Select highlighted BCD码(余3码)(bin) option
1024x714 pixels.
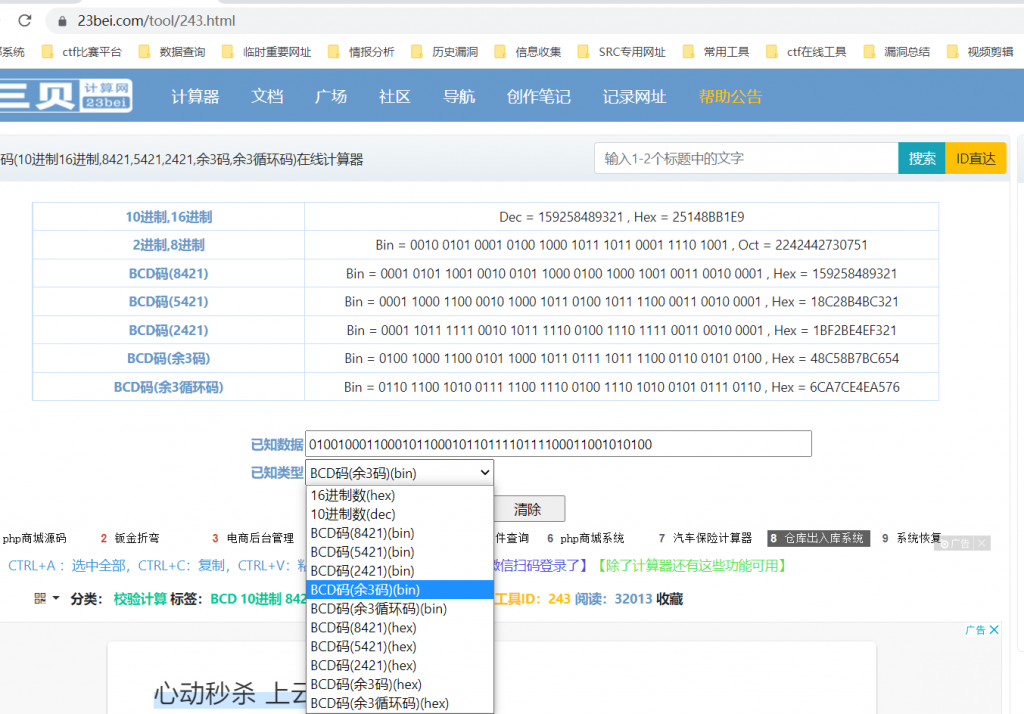[x=400, y=590]
